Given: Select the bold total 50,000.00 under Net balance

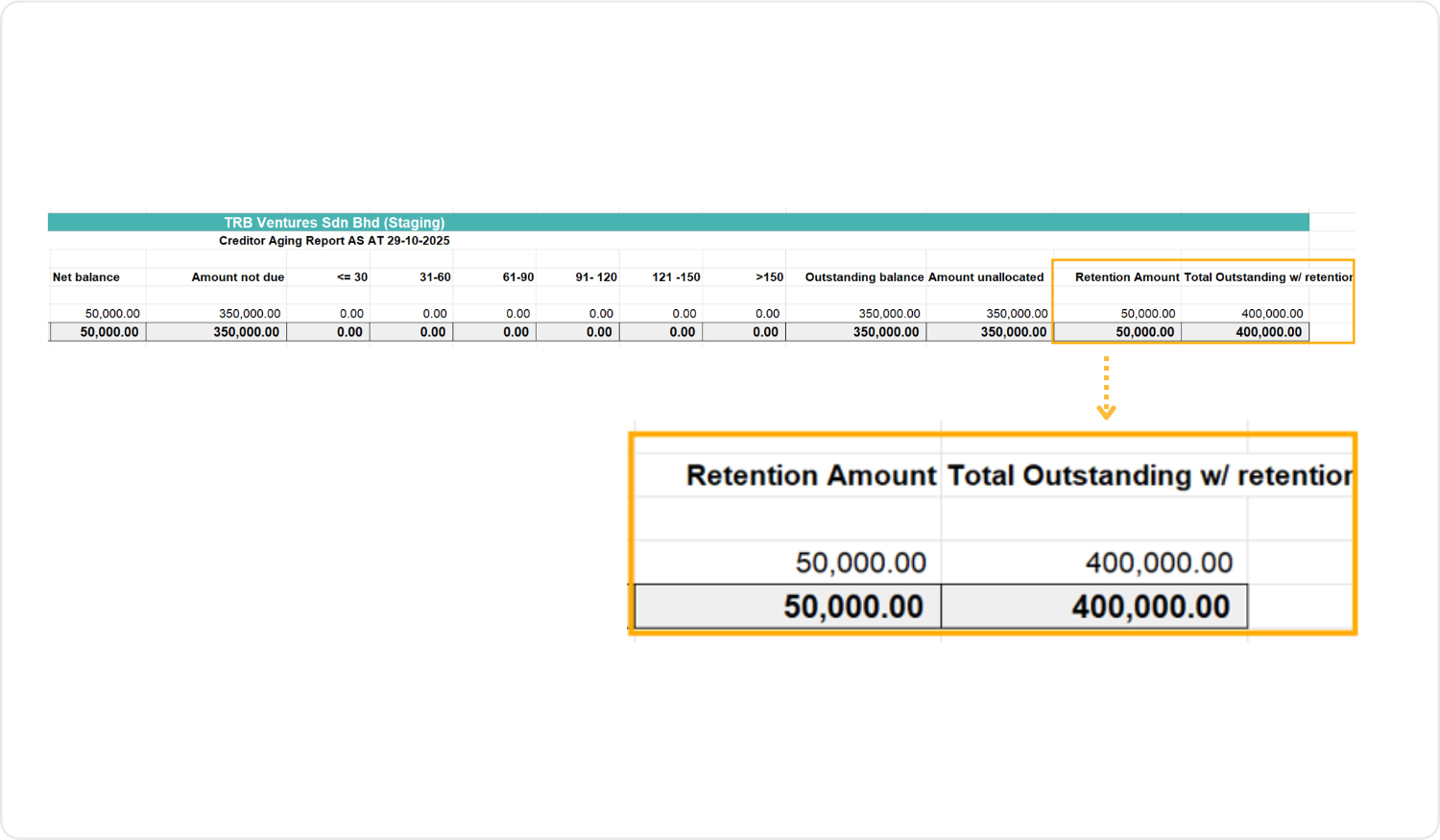Looking at the screenshot, I should [109, 332].
